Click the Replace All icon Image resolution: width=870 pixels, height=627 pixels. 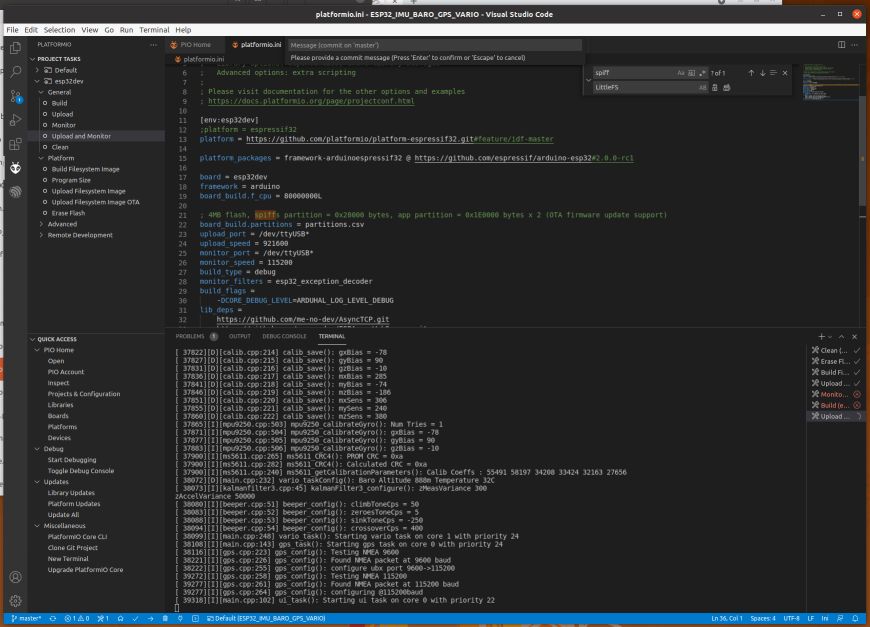point(727,88)
